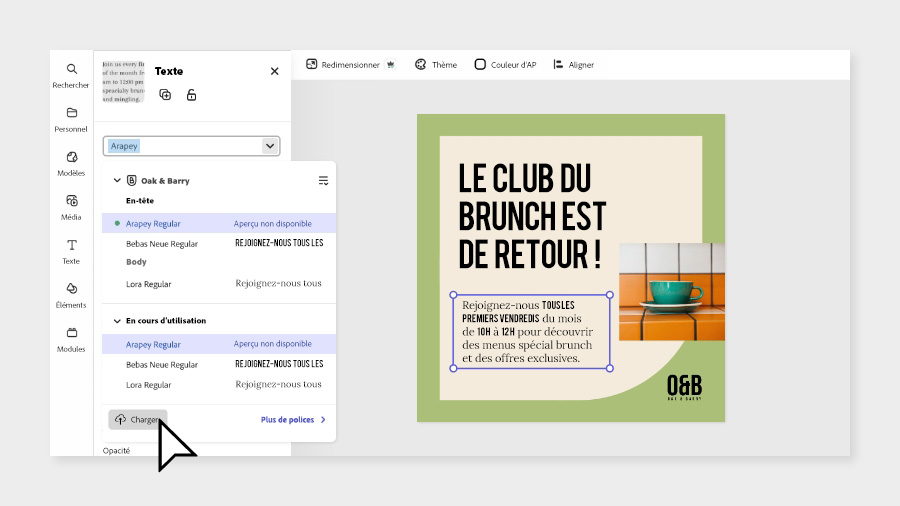
Task: Open the font list filter icon
Action: (323, 181)
